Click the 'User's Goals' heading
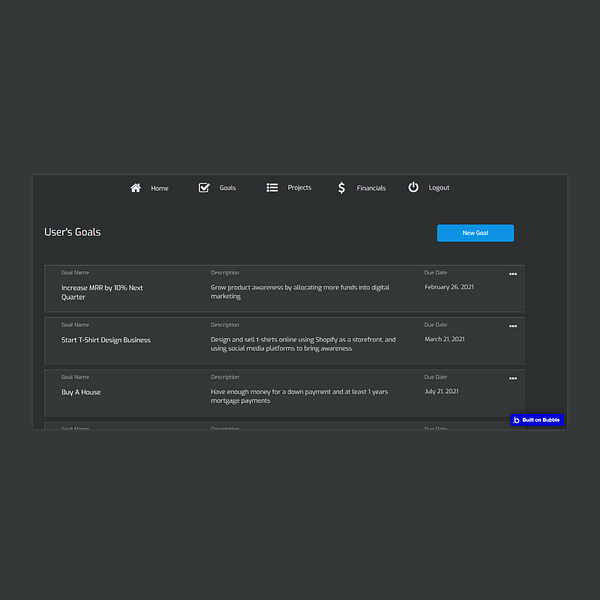600x600 pixels. [72, 232]
